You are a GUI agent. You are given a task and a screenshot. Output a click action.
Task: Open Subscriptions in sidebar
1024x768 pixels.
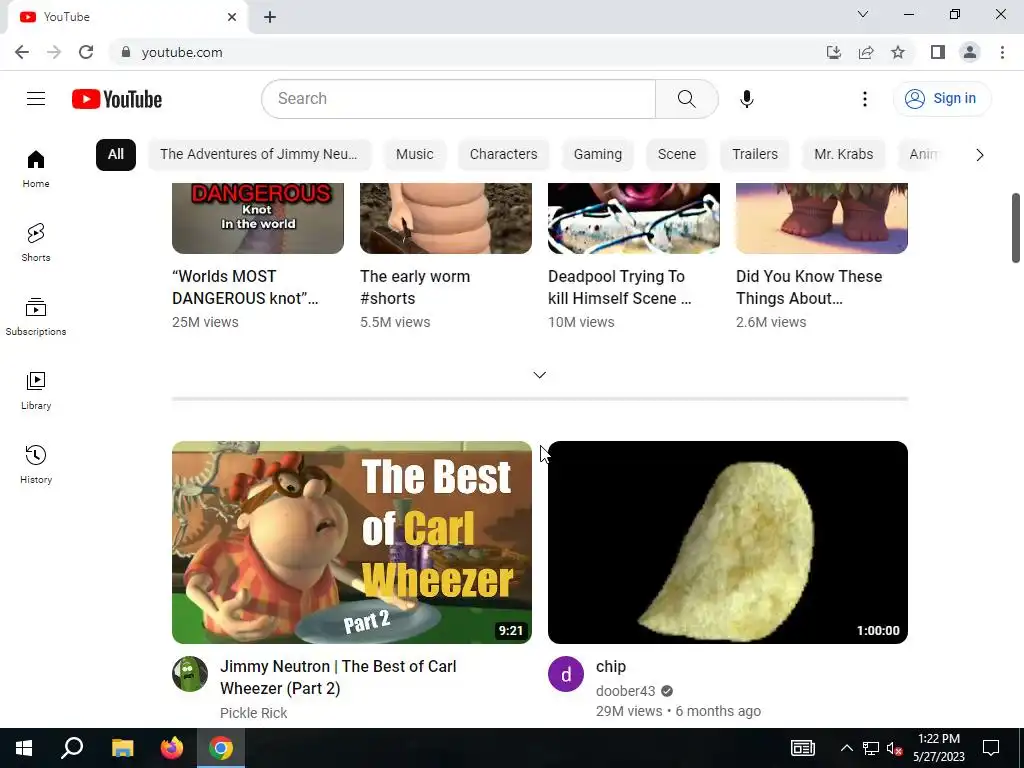pos(36,317)
